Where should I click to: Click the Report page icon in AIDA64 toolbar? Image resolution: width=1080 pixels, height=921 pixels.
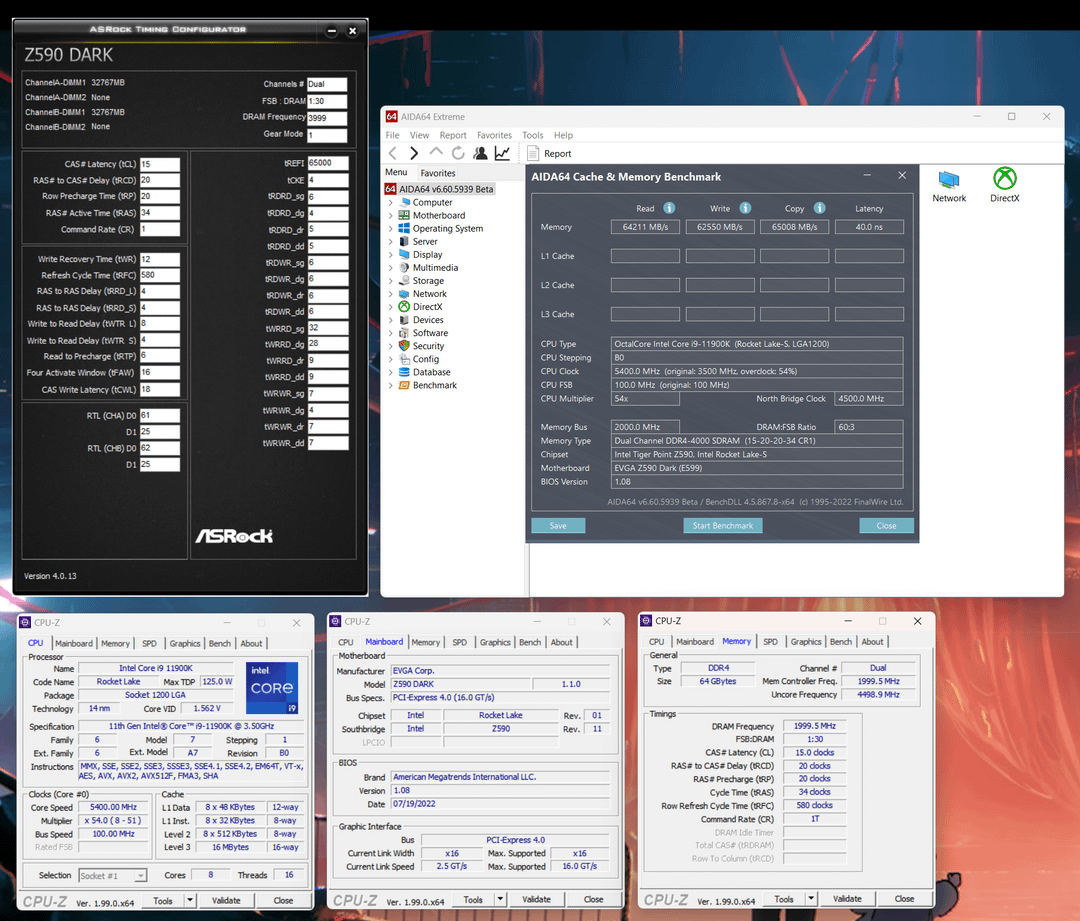coord(533,153)
